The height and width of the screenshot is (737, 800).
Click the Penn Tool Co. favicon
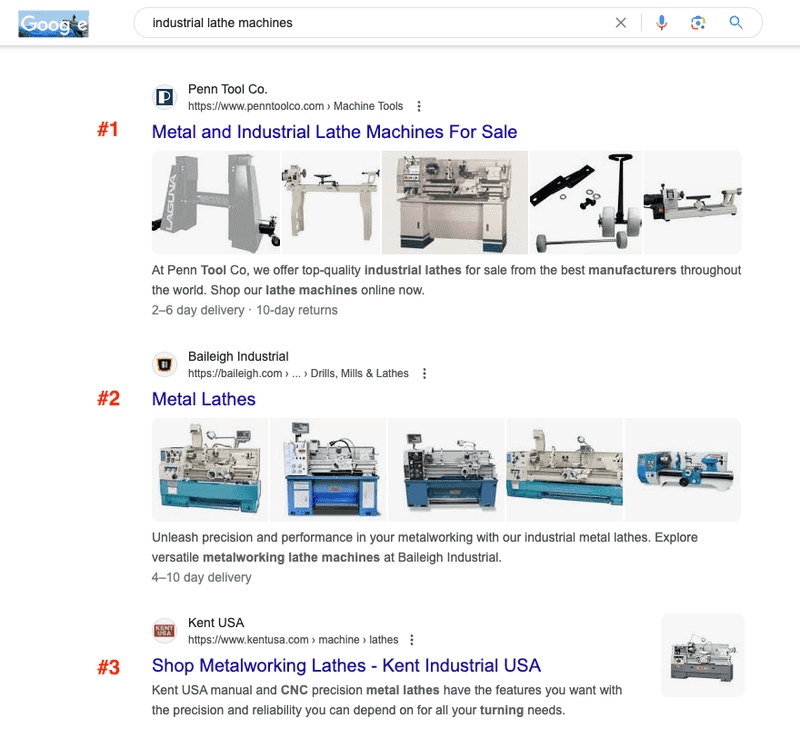pos(164,97)
